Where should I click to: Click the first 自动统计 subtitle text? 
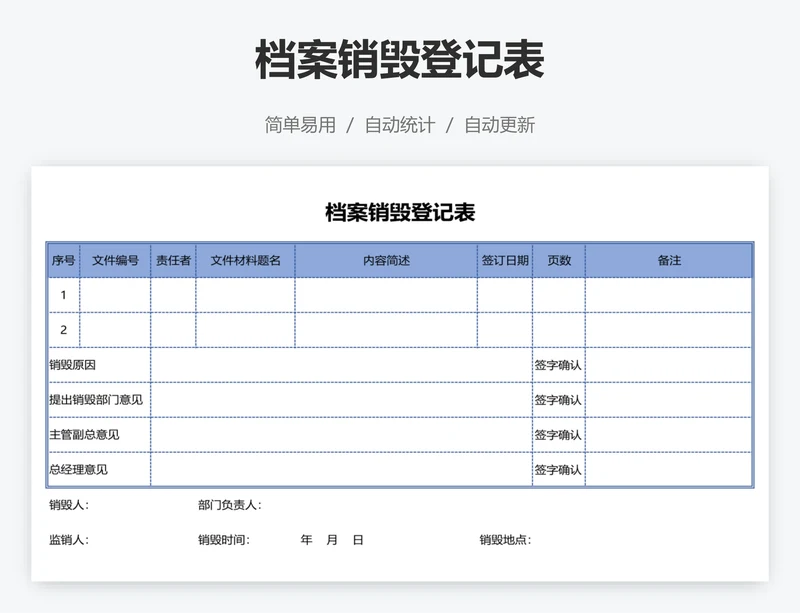(400, 125)
